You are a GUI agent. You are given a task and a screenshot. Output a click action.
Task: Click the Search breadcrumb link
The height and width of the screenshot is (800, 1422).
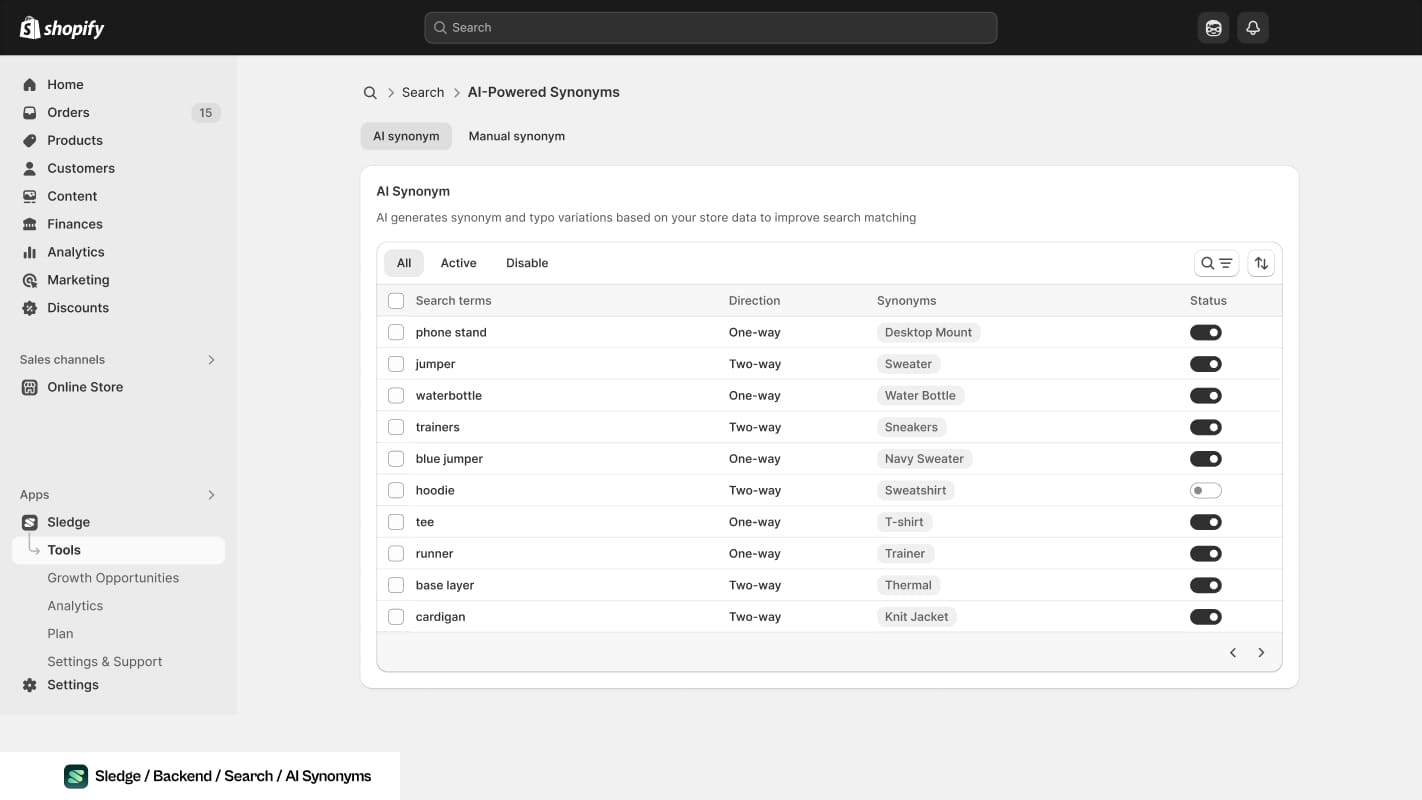click(423, 93)
